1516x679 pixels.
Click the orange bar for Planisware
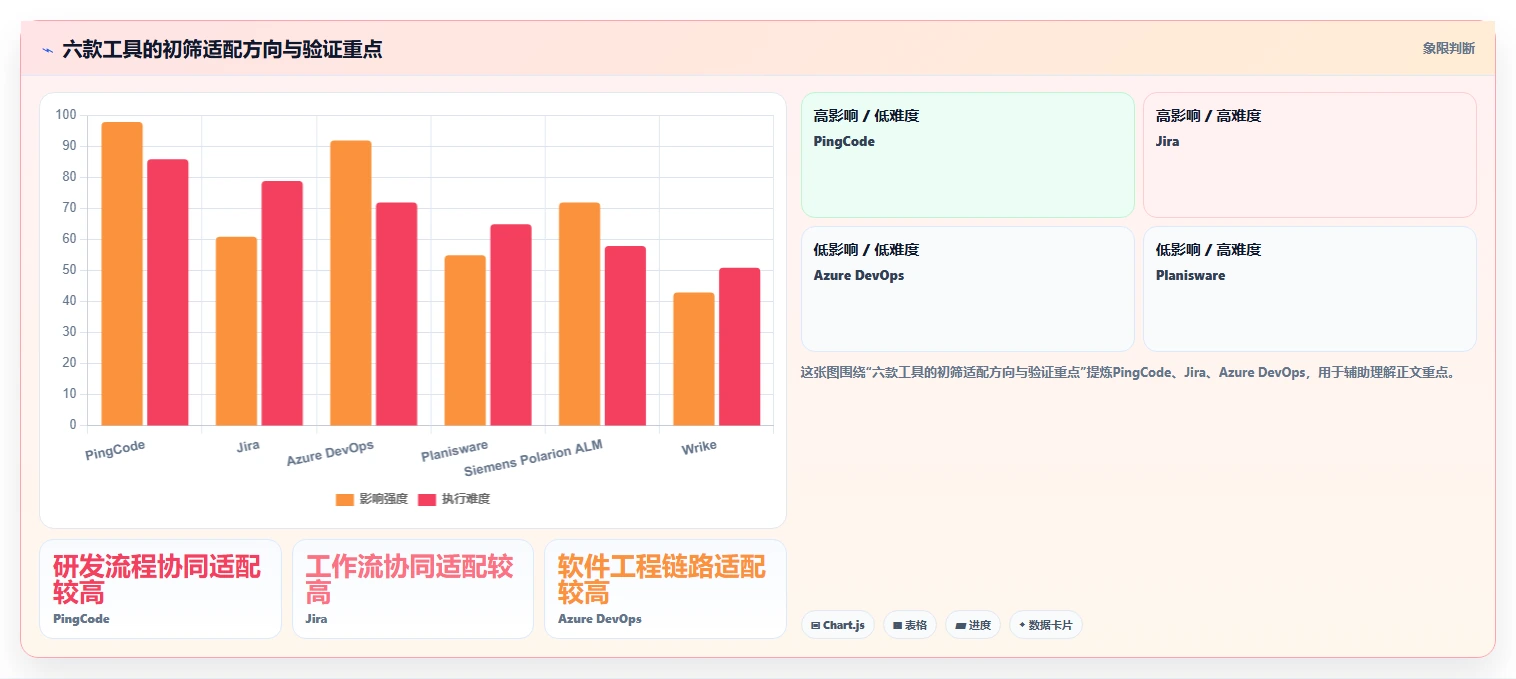click(x=465, y=340)
